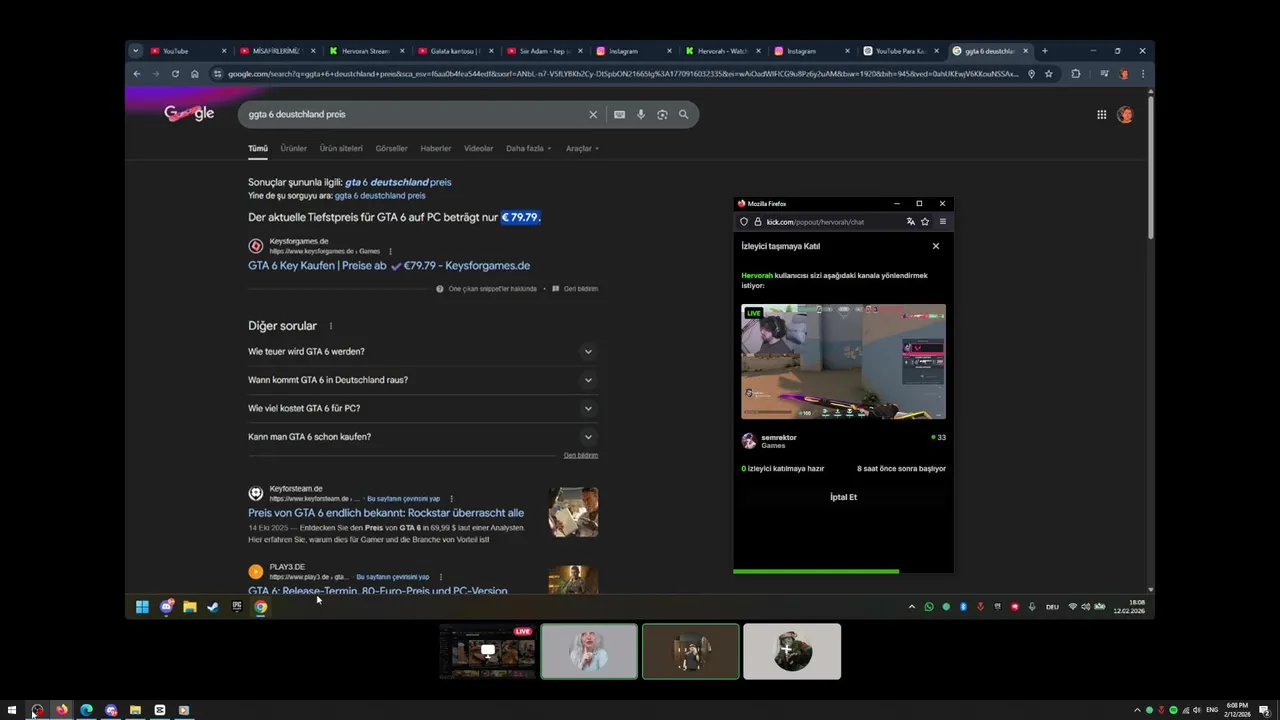Open the live stream preview thumbnail in Kick
This screenshot has width=1280, height=720.
843,362
